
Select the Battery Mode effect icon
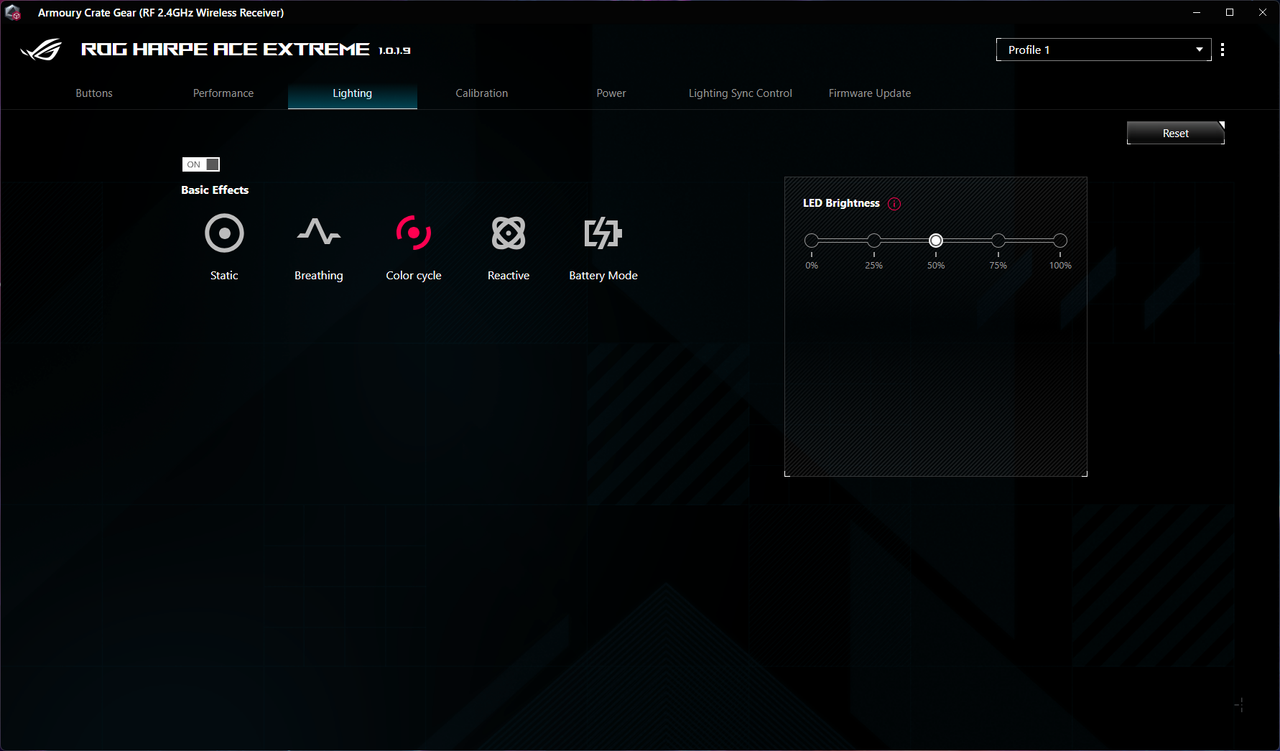(x=603, y=234)
